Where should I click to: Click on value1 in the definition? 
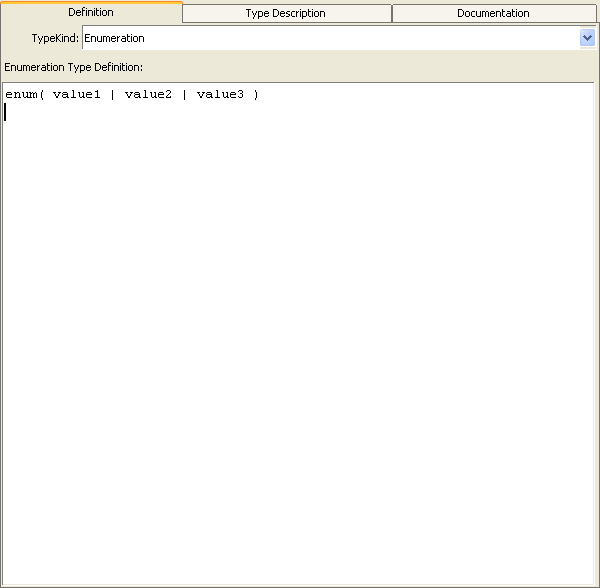[x=77, y=94]
